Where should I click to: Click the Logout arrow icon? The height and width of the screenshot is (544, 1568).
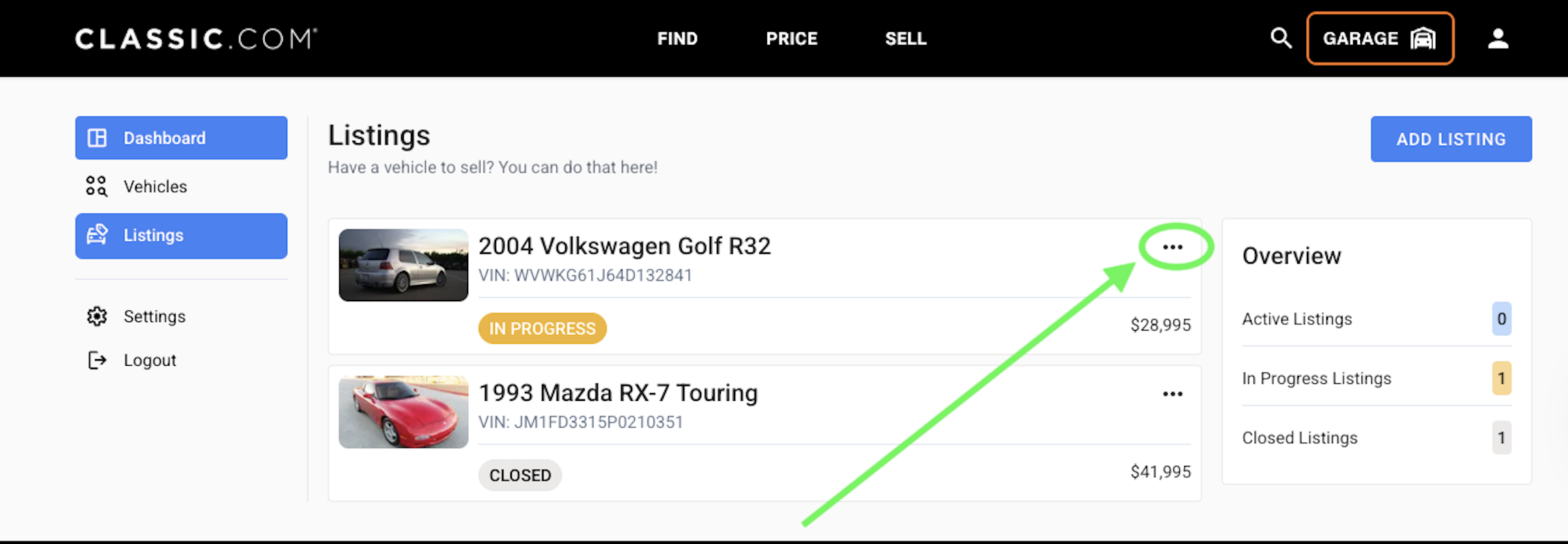[x=97, y=360]
